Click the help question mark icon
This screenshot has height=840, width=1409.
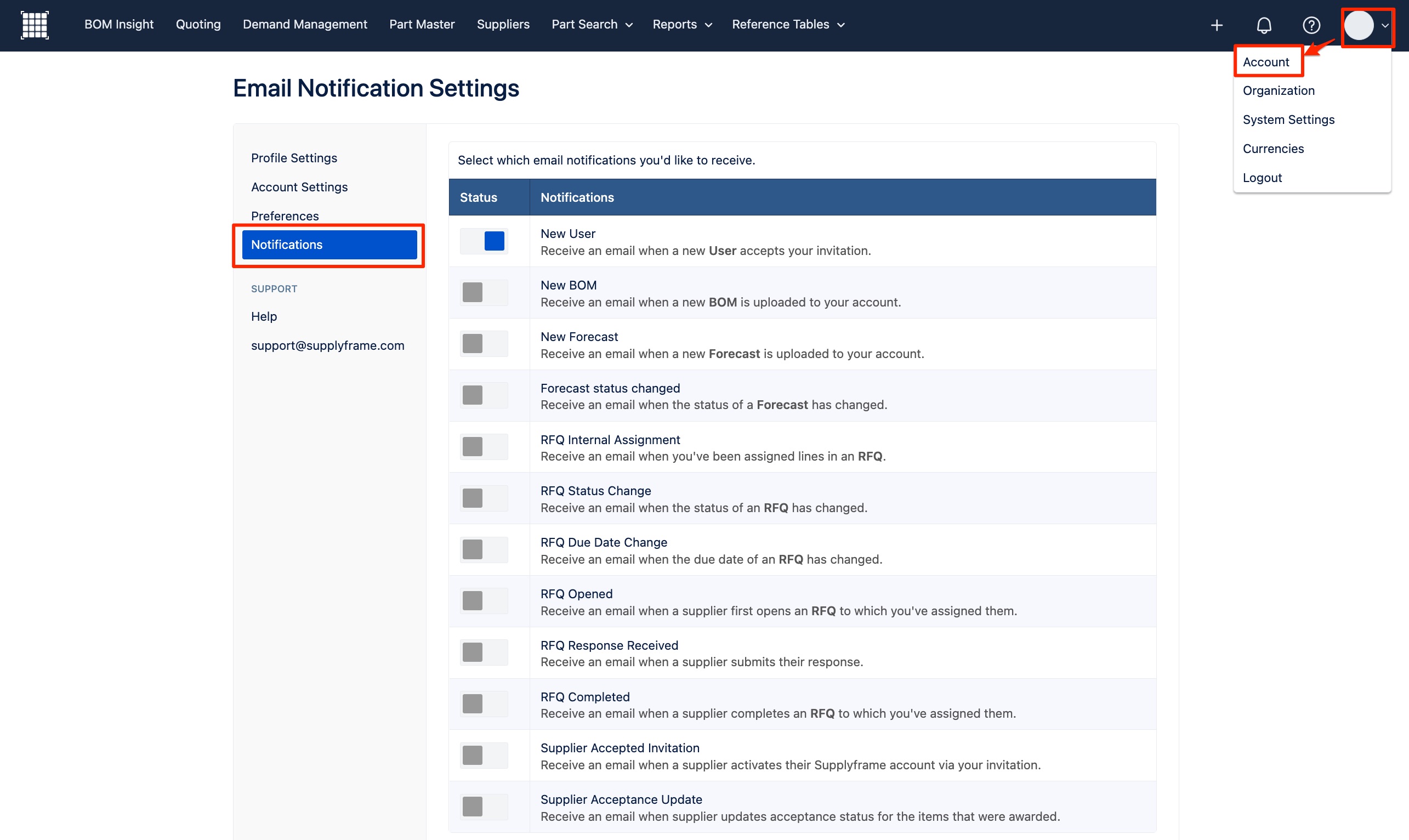(x=1311, y=25)
